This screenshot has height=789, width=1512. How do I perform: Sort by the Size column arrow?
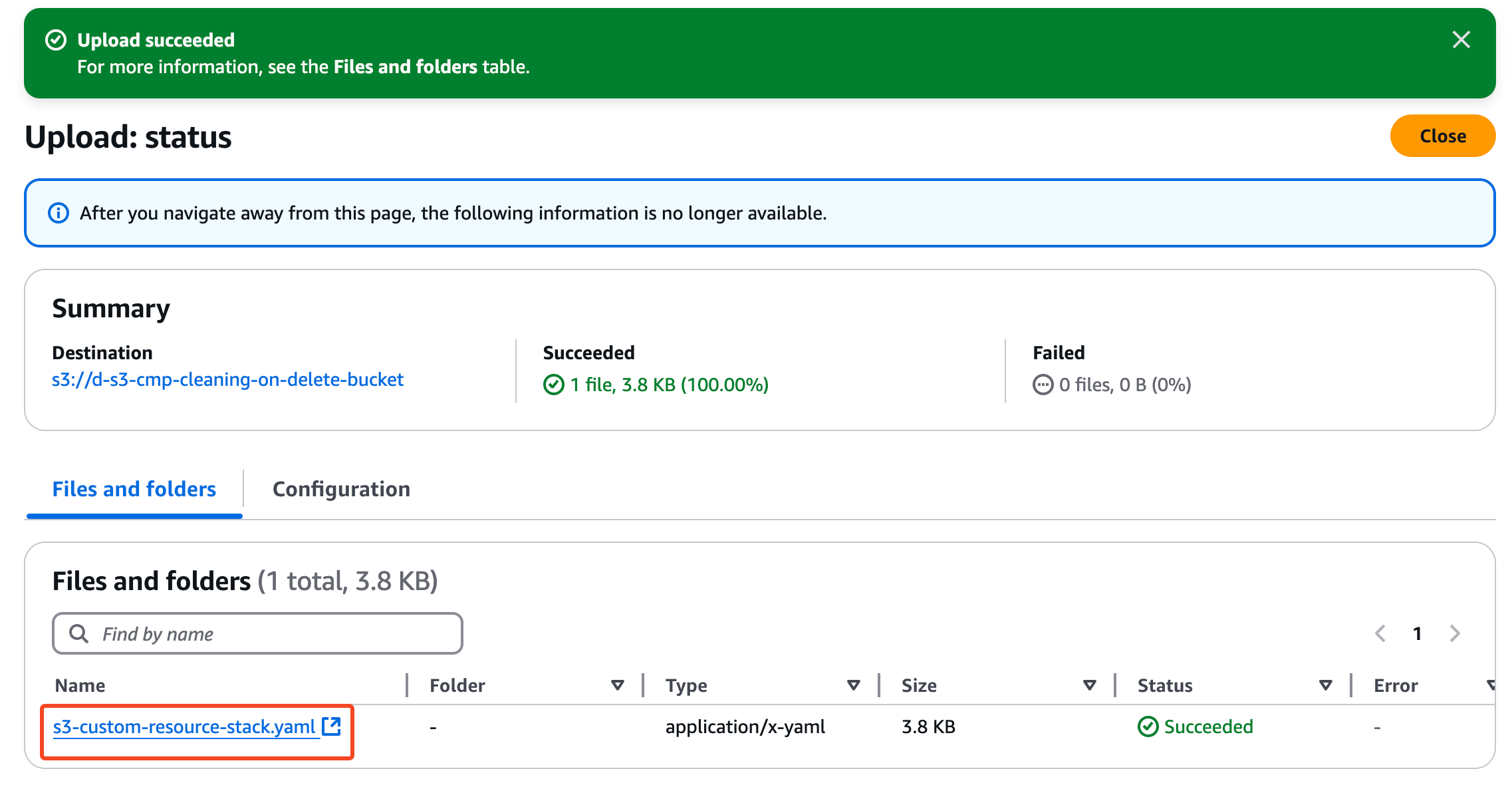(1089, 685)
